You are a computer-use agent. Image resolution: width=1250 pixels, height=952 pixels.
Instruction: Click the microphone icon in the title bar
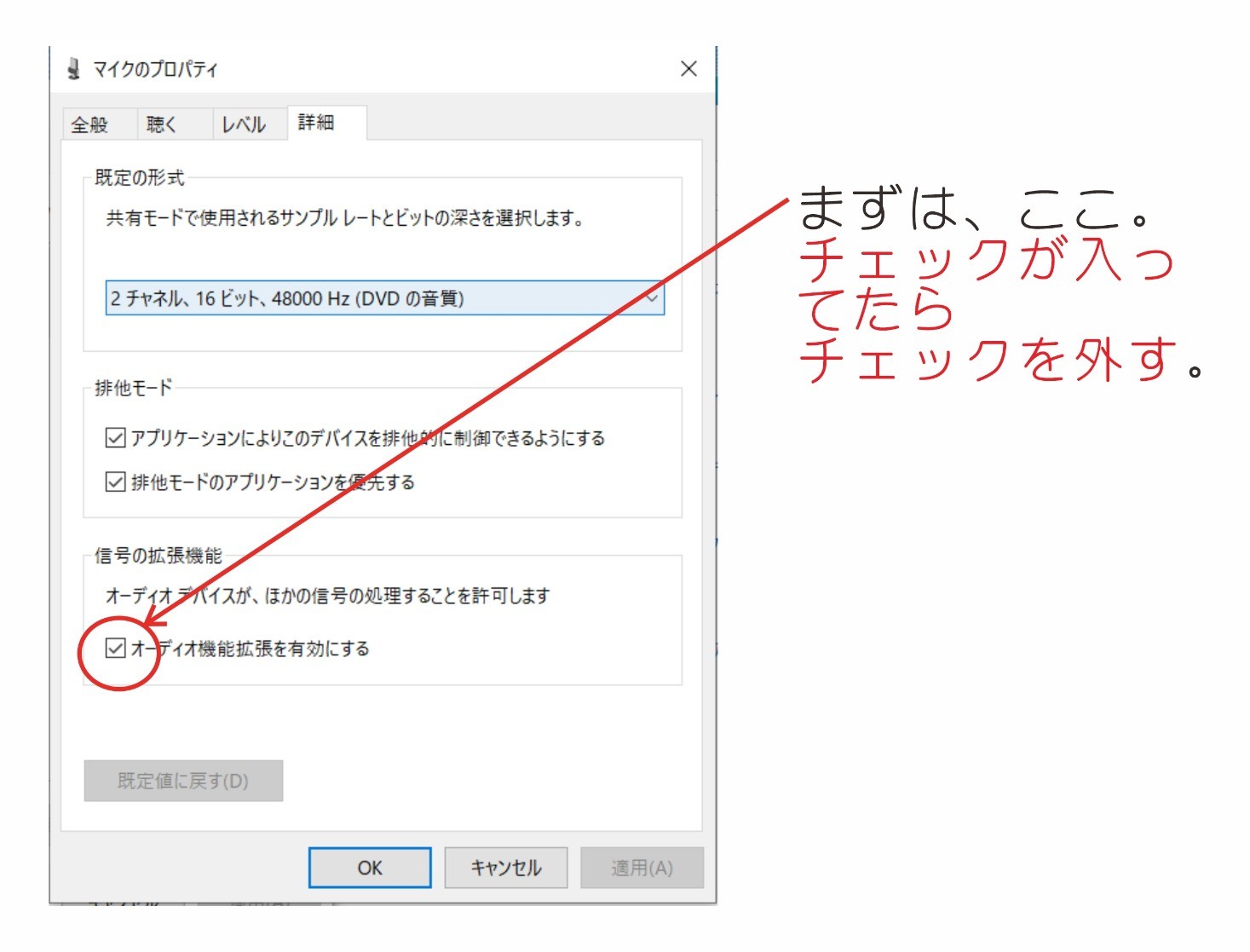(x=74, y=69)
